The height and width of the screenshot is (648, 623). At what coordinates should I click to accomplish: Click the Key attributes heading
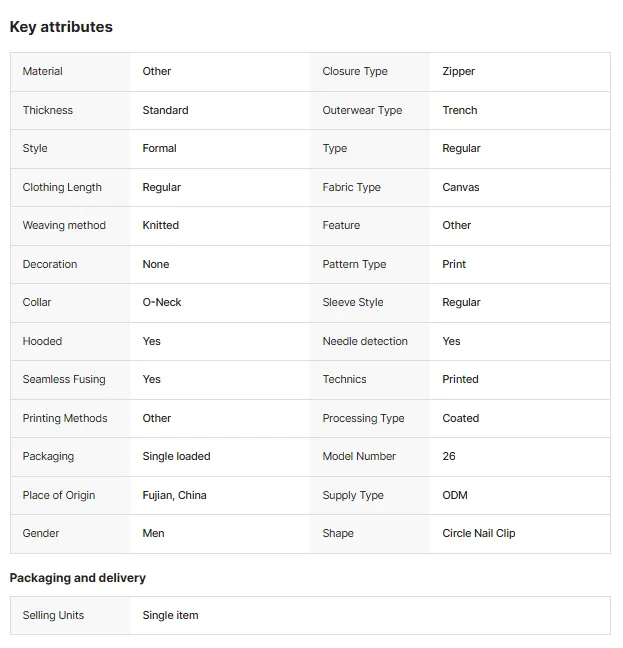[61, 27]
